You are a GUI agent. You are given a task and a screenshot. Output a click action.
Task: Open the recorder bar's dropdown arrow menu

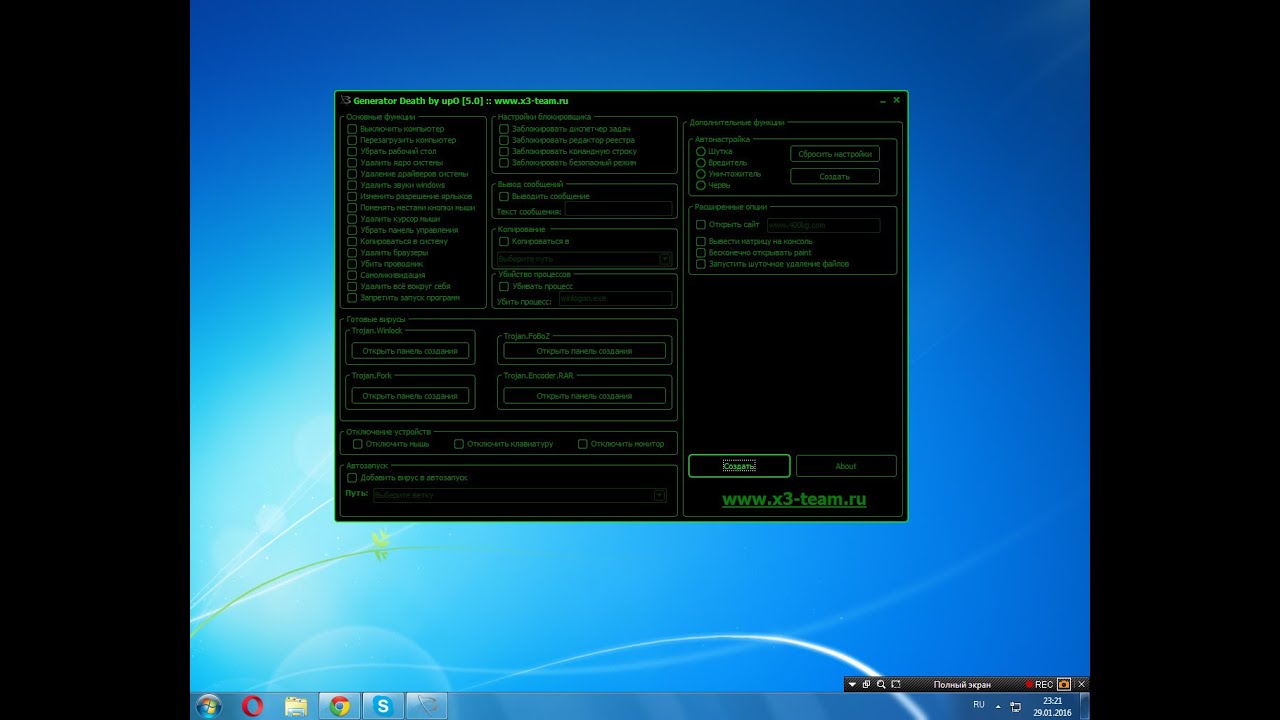852,685
